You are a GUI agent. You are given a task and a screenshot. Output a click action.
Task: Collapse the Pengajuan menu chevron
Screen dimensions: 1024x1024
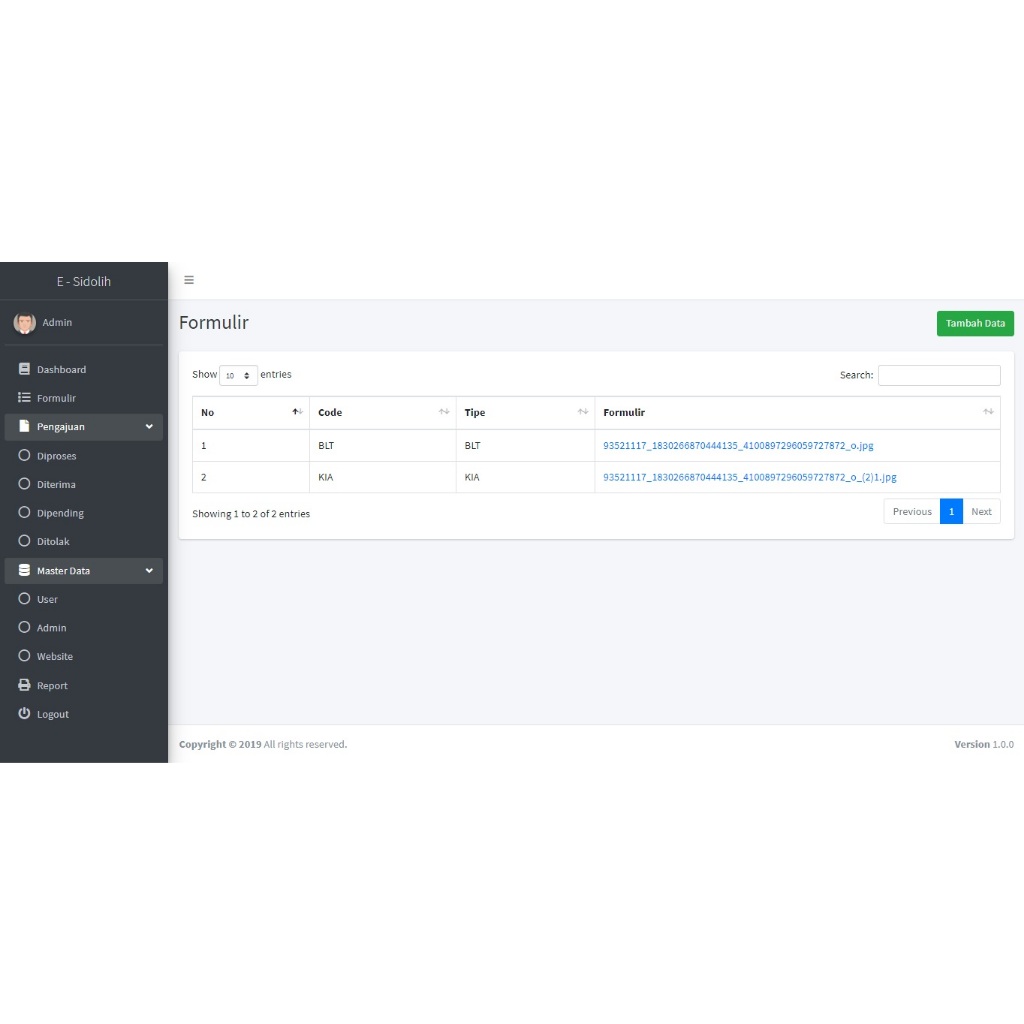(x=149, y=426)
